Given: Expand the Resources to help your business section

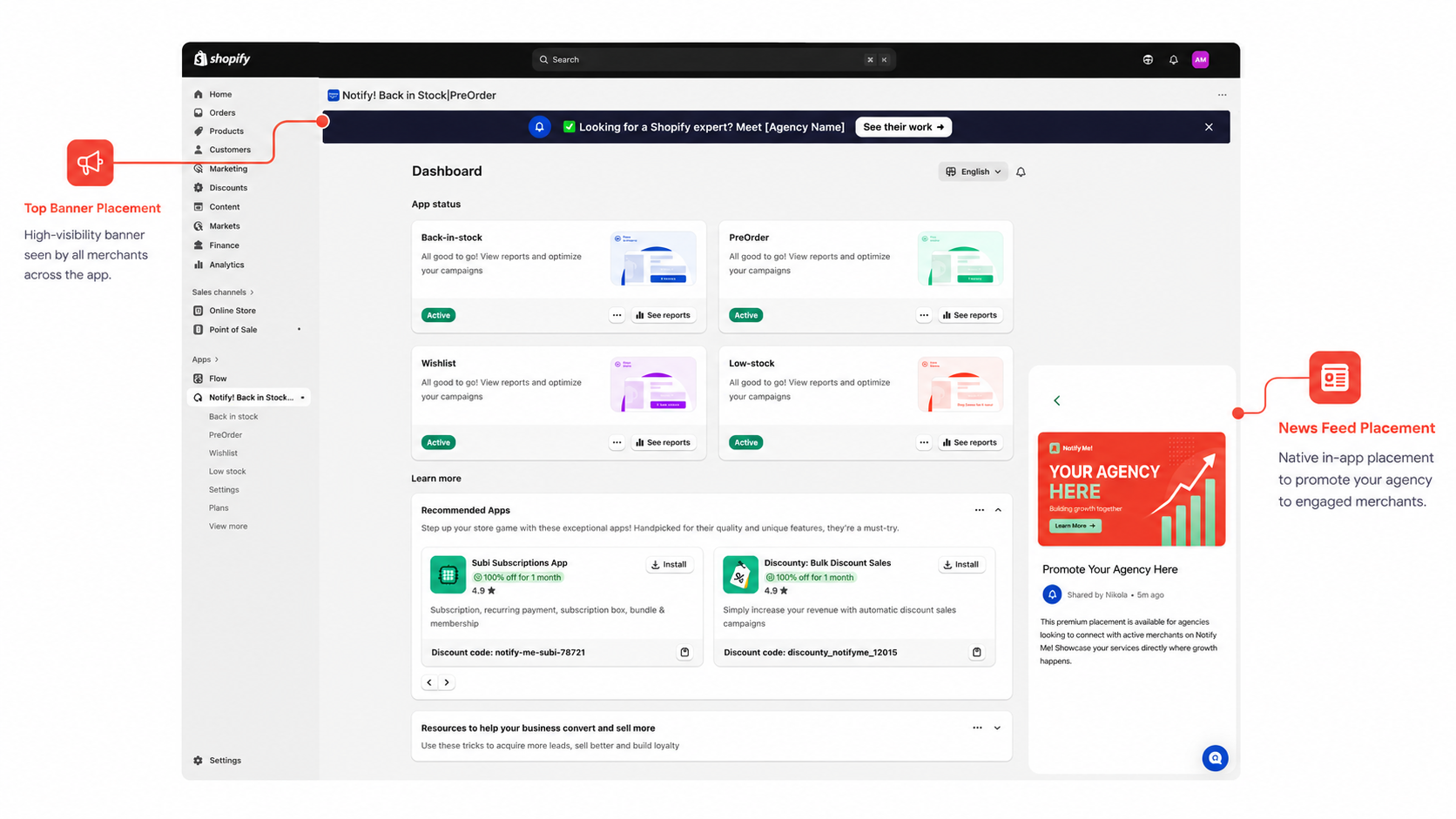Looking at the screenshot, I should (997, 728).
